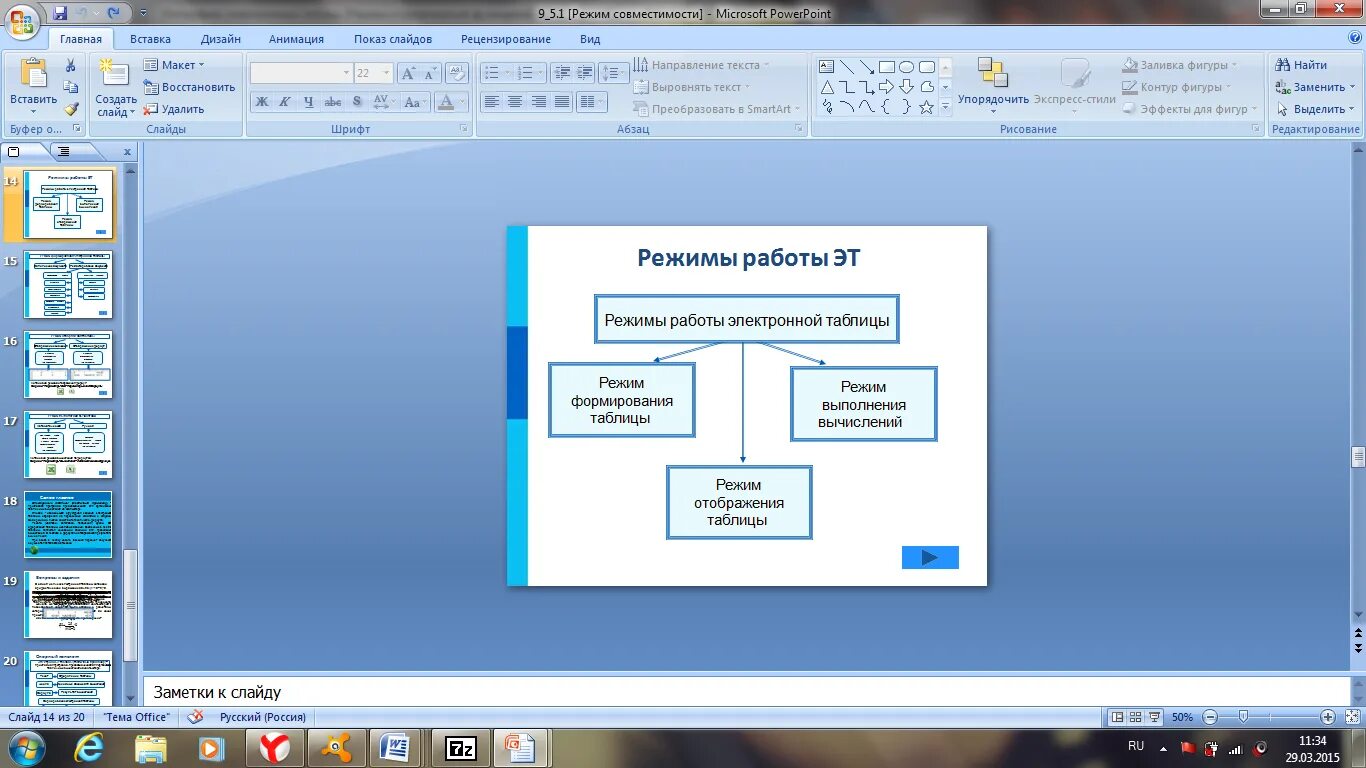Screen dimensions: 1366x768
Task: Open the Дизайн tab
Action: [x=220, y=39]
